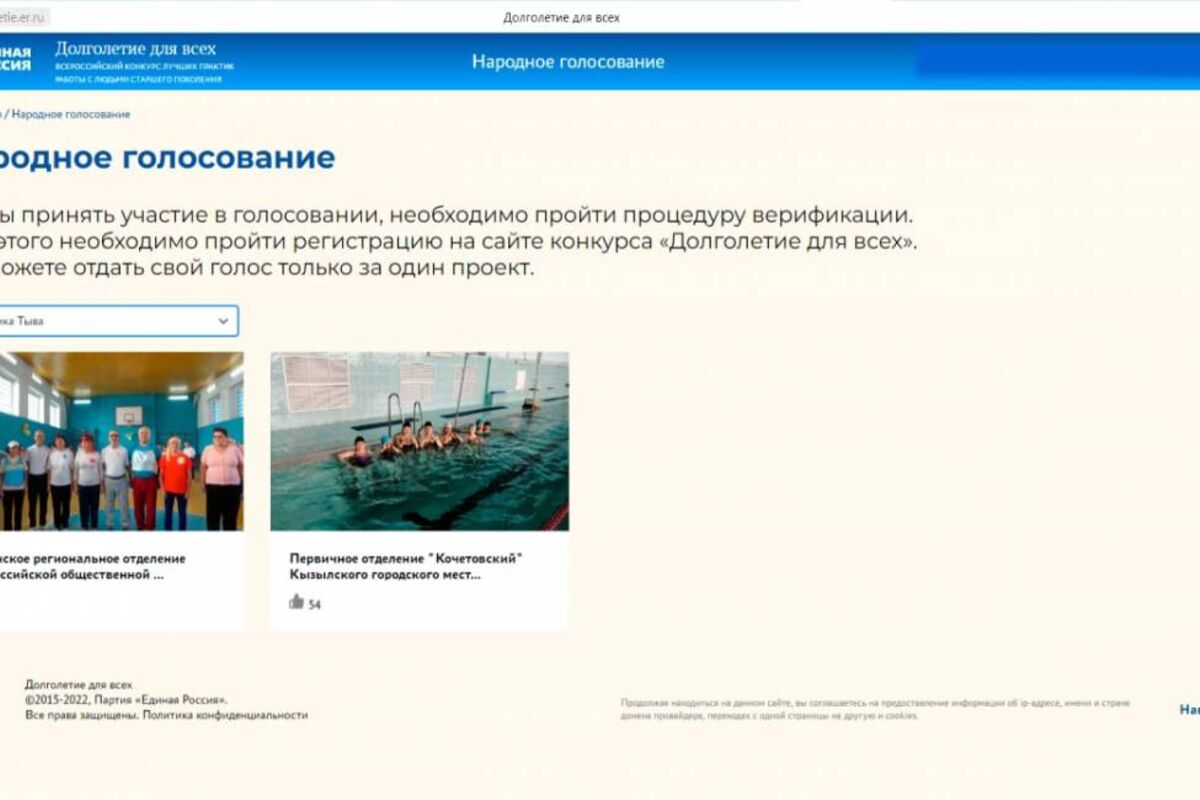The image size is (1200, 800).
Task: Click the browser address bar
Action: (x=25, y=17)
